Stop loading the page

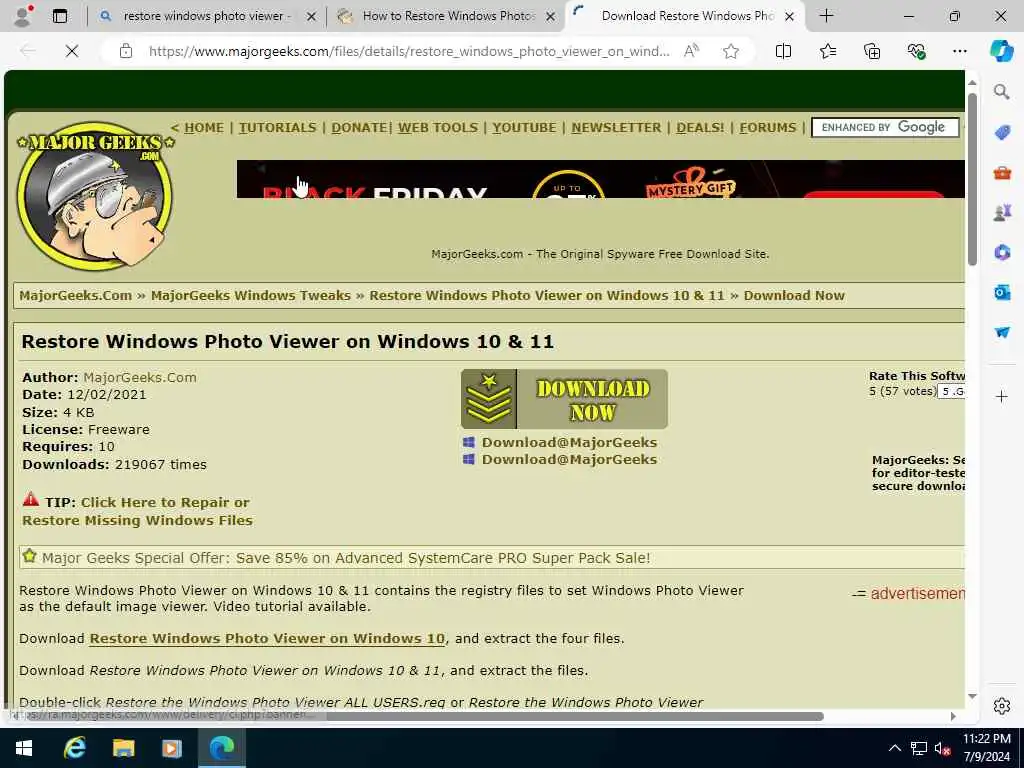pyautogui.click(x=72, y=51)
